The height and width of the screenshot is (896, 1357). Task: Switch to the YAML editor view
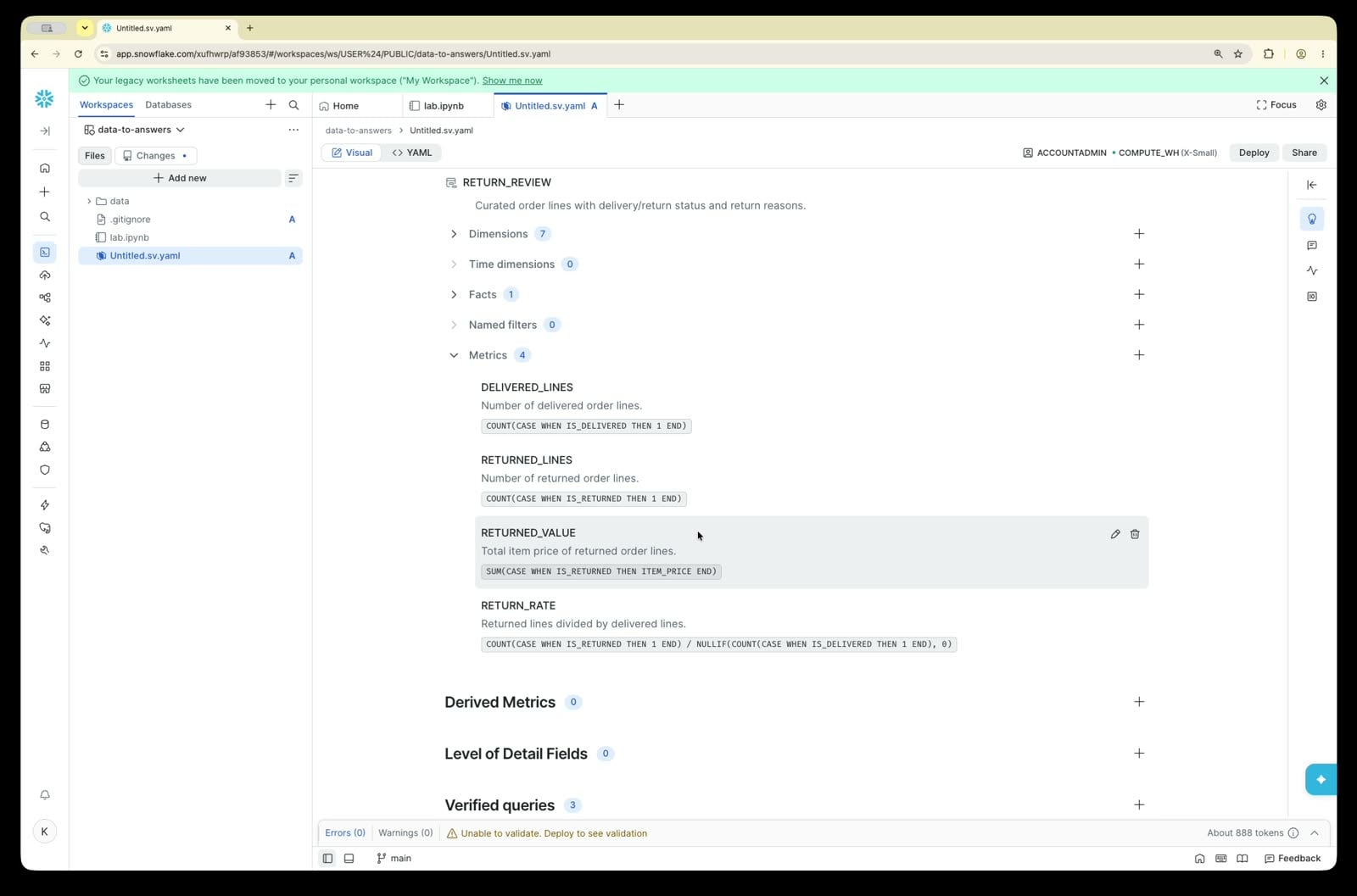[x=412, y=153]
